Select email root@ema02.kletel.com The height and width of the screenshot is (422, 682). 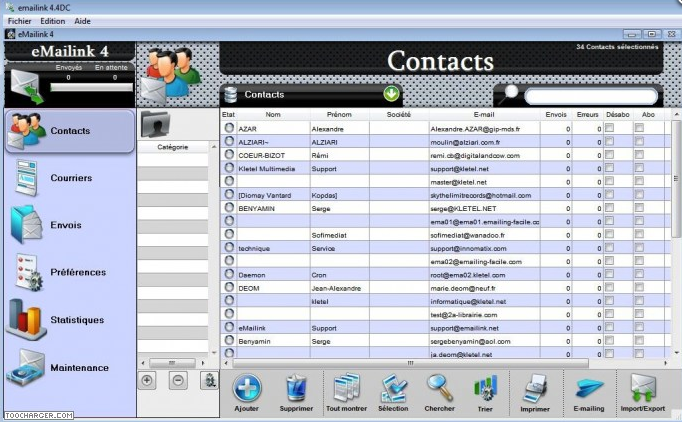468,275
